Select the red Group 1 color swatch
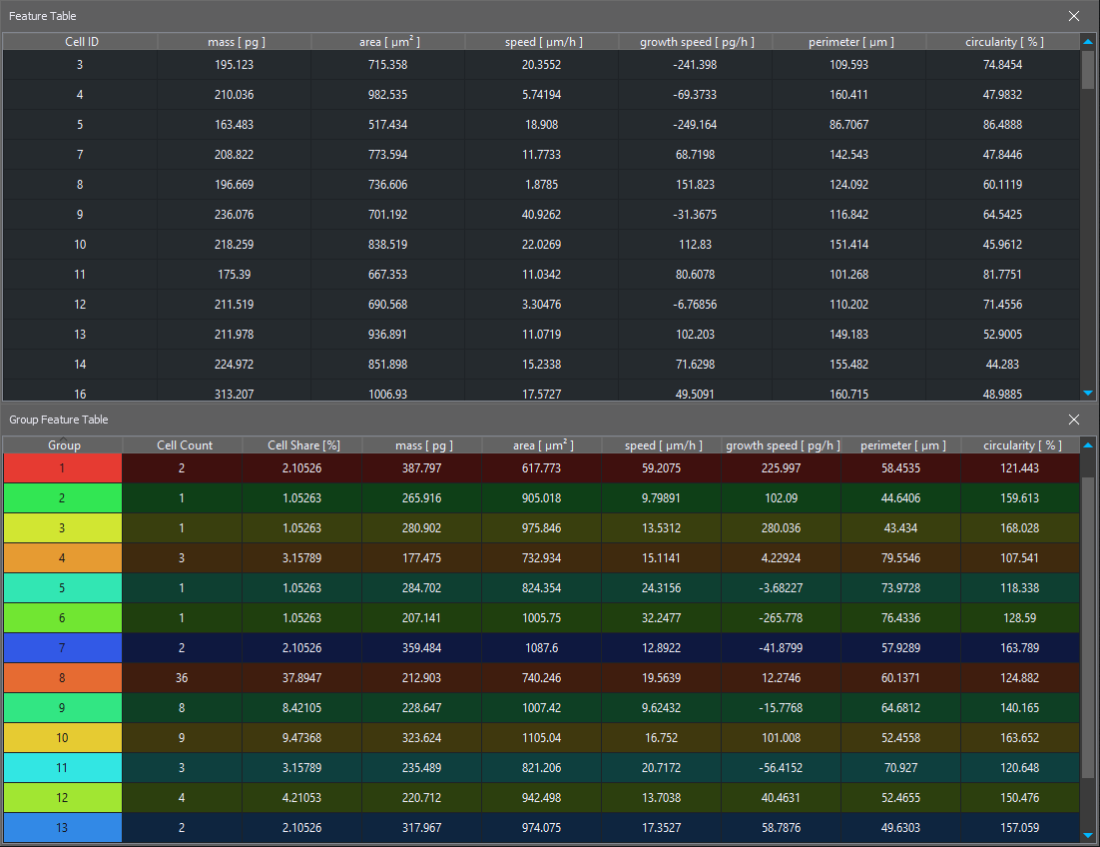This screenshot has height=847, width=1100. 63,468
